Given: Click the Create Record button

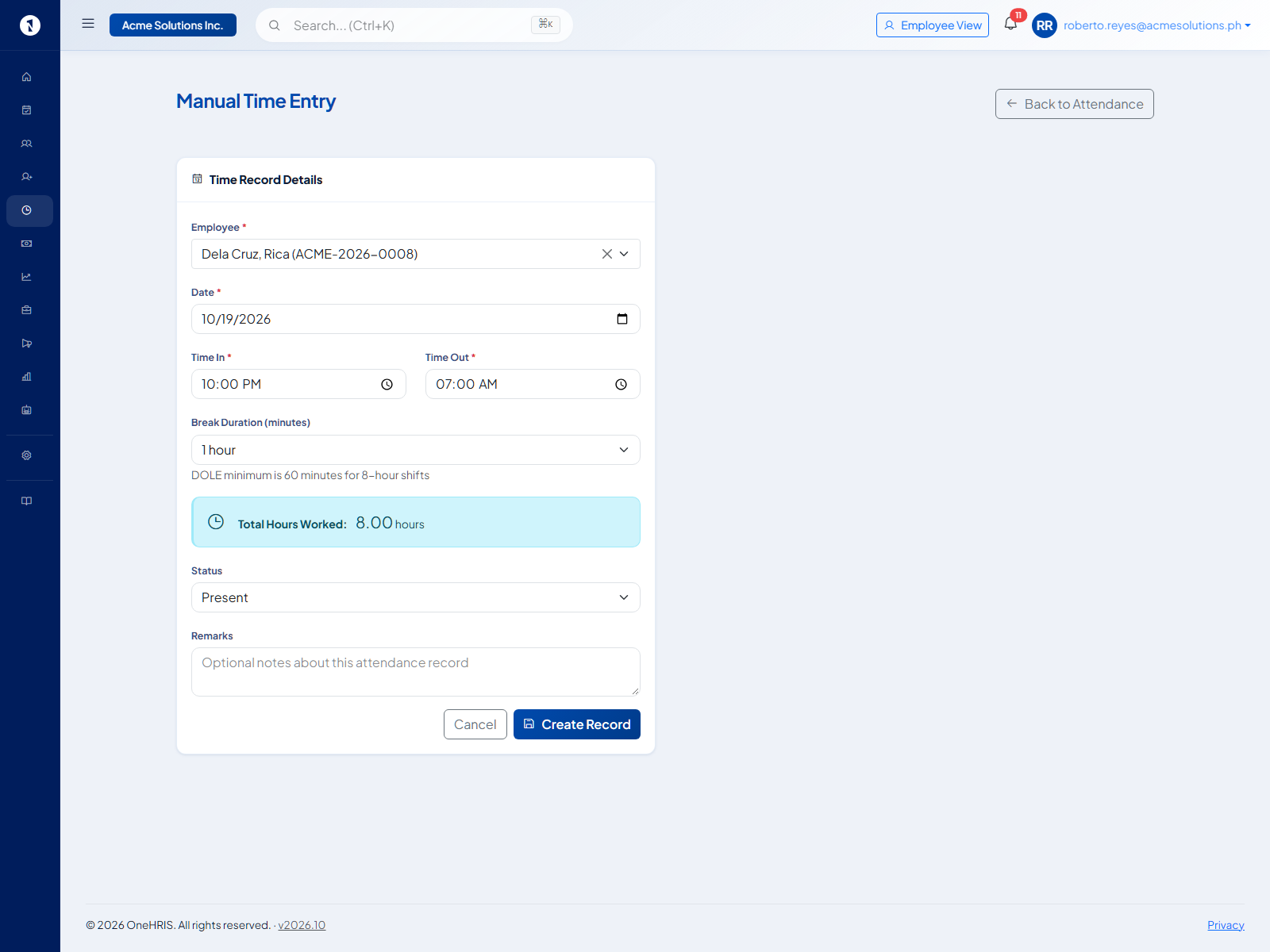Looking at the screenshot, I should click(x=577, y=724).
